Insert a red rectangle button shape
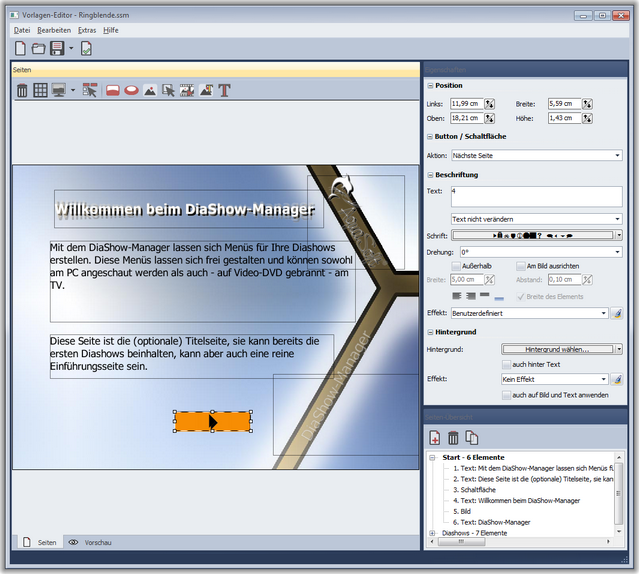The image size is (639, 574). [113, 90]
